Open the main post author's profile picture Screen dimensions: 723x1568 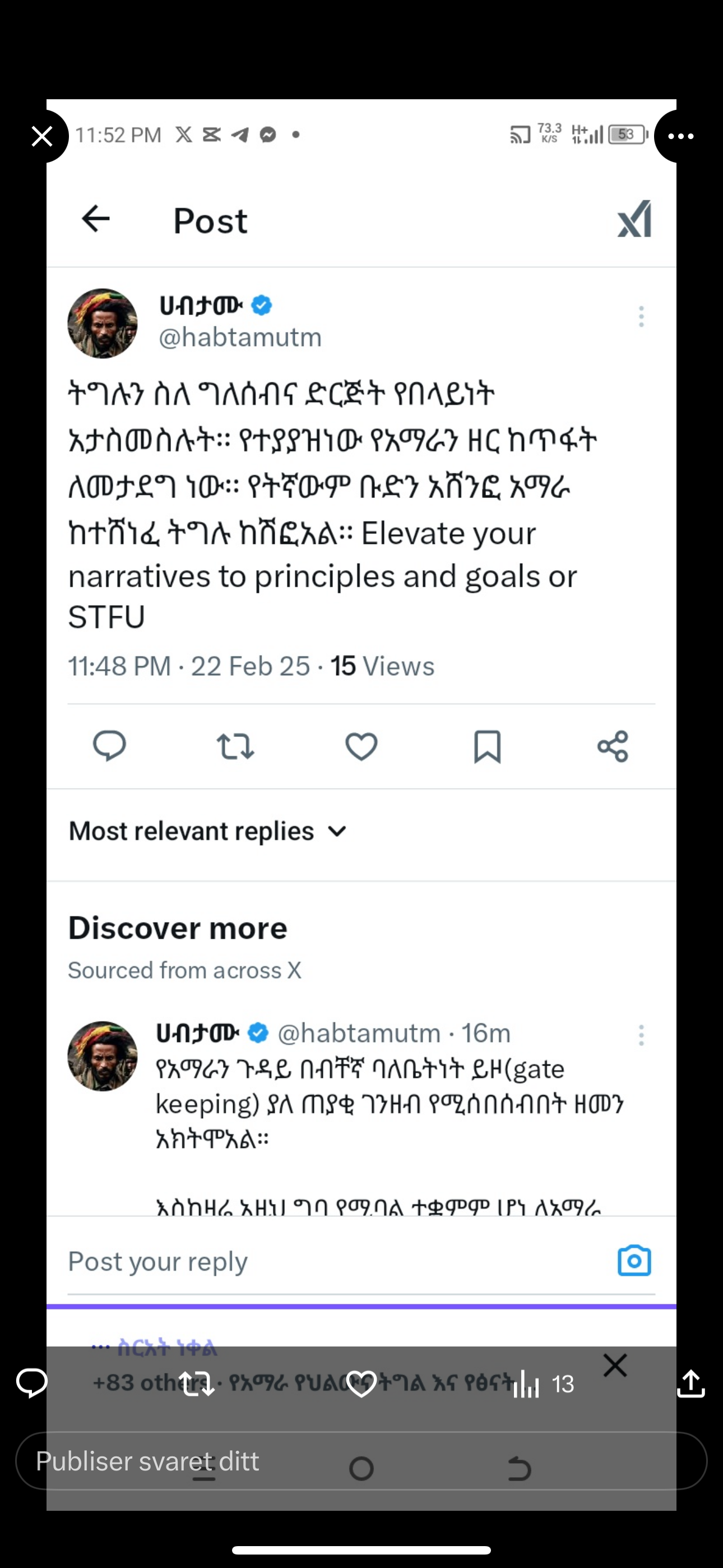102,323
